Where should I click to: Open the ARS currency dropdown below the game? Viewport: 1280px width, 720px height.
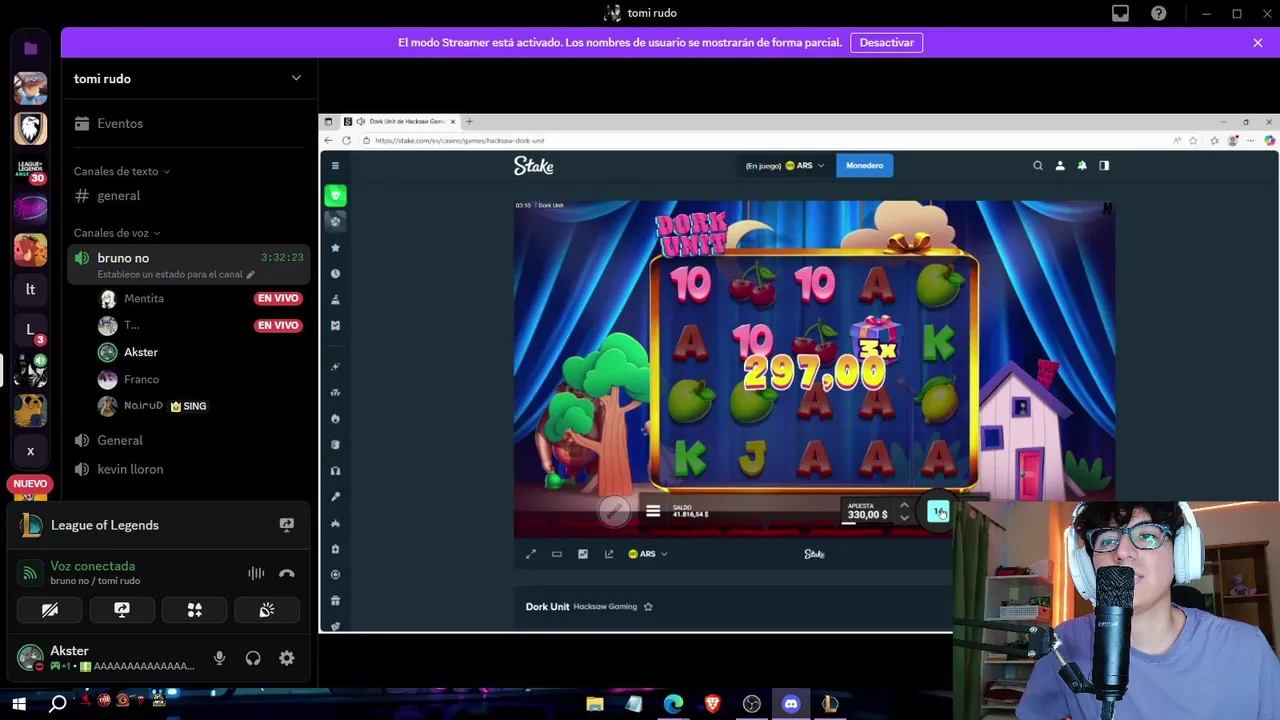(x=647, y=554)
